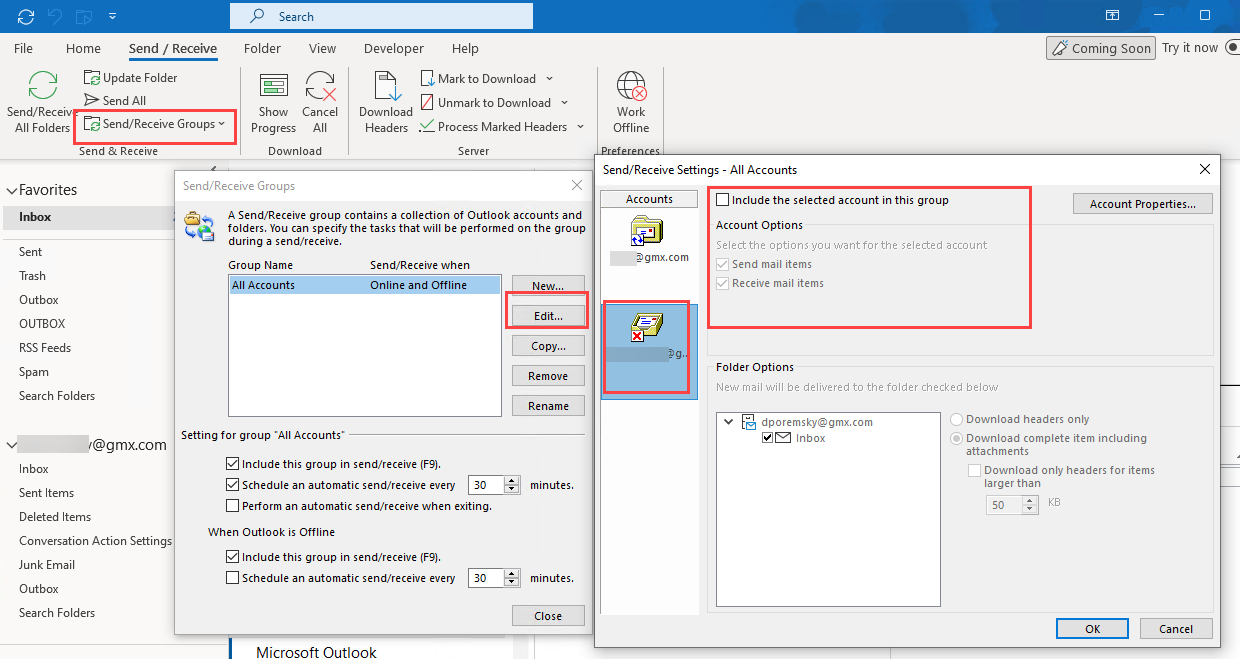Click Process Marked Headers icon
1240x659 pixels.
(427, 126)
